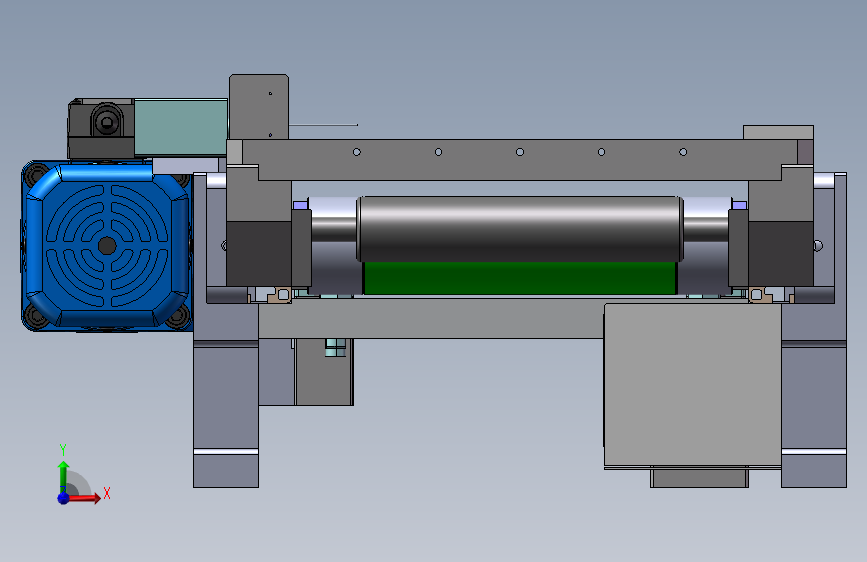Click the red X axis arrow of the triad
The height and width of the screenshot is (562, 867).
coord(84,498)
